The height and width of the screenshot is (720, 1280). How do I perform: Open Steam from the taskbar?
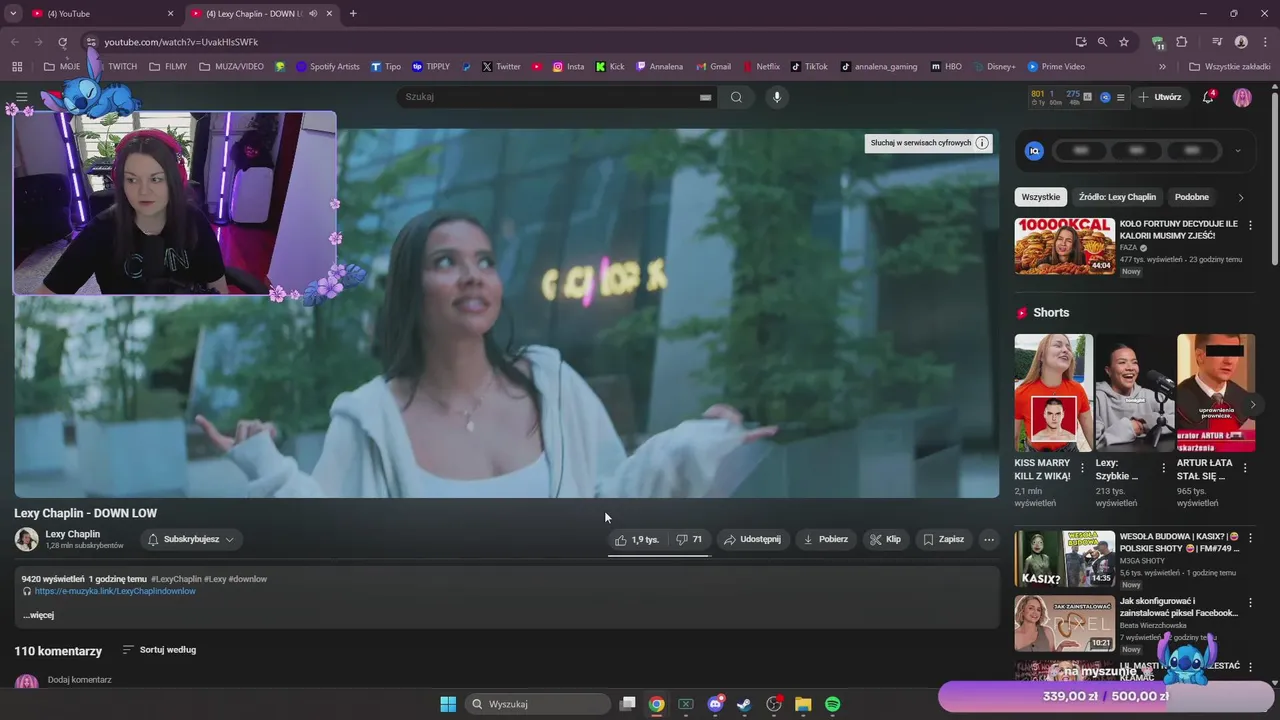coord(744,704)
